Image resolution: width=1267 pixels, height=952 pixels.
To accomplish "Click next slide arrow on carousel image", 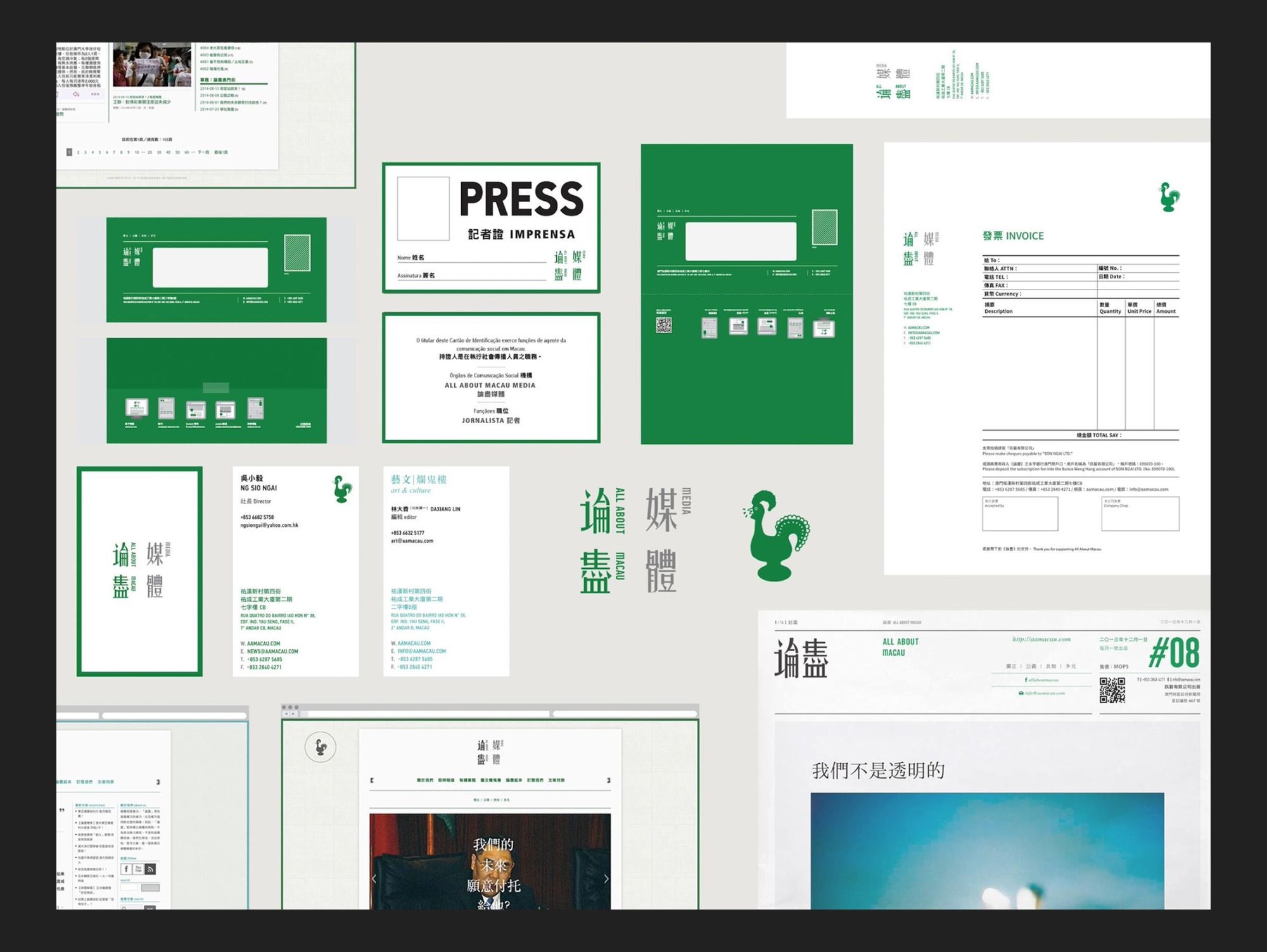I will click(606, 879).
